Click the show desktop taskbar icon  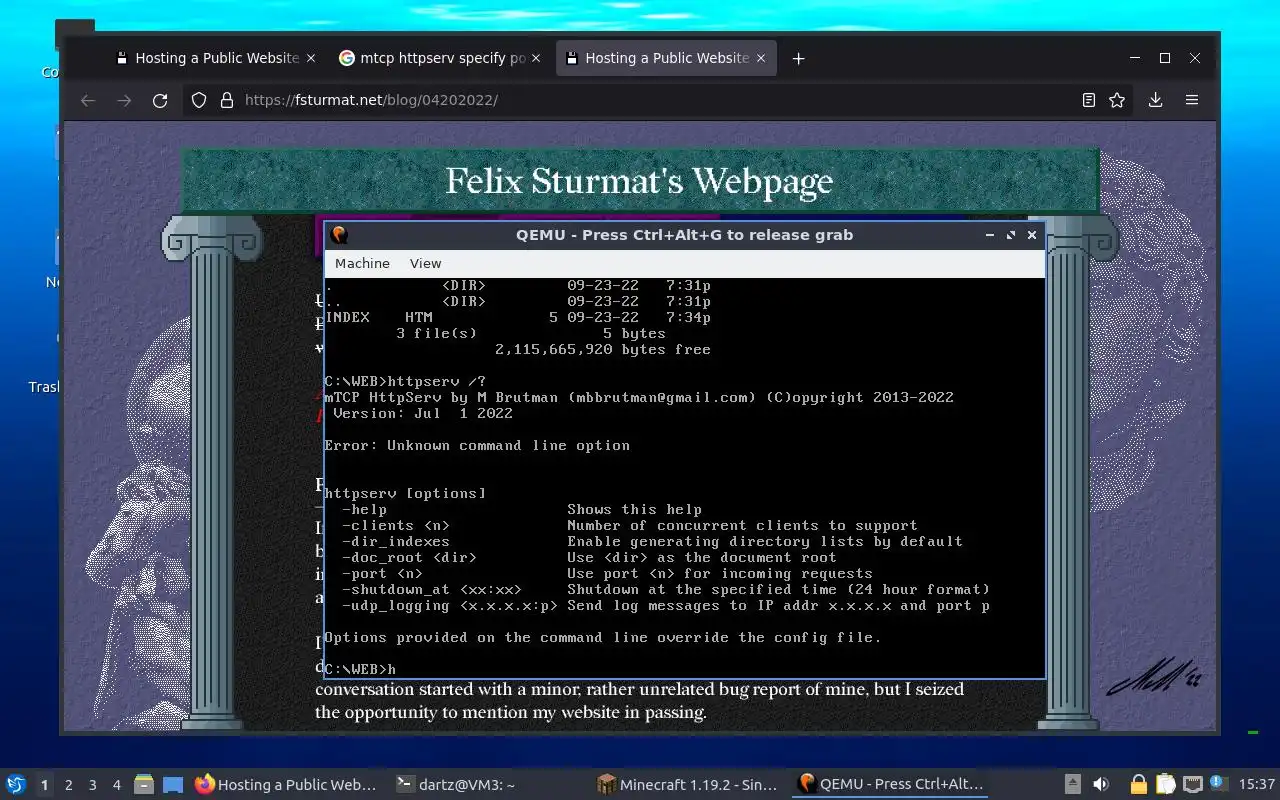pyautogui.click(x=173, y=785)
